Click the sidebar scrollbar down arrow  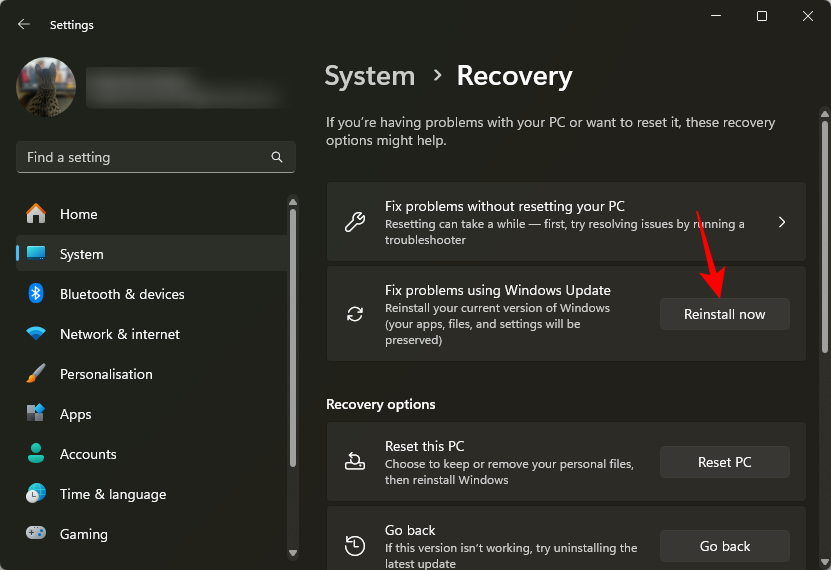point(293,552)
